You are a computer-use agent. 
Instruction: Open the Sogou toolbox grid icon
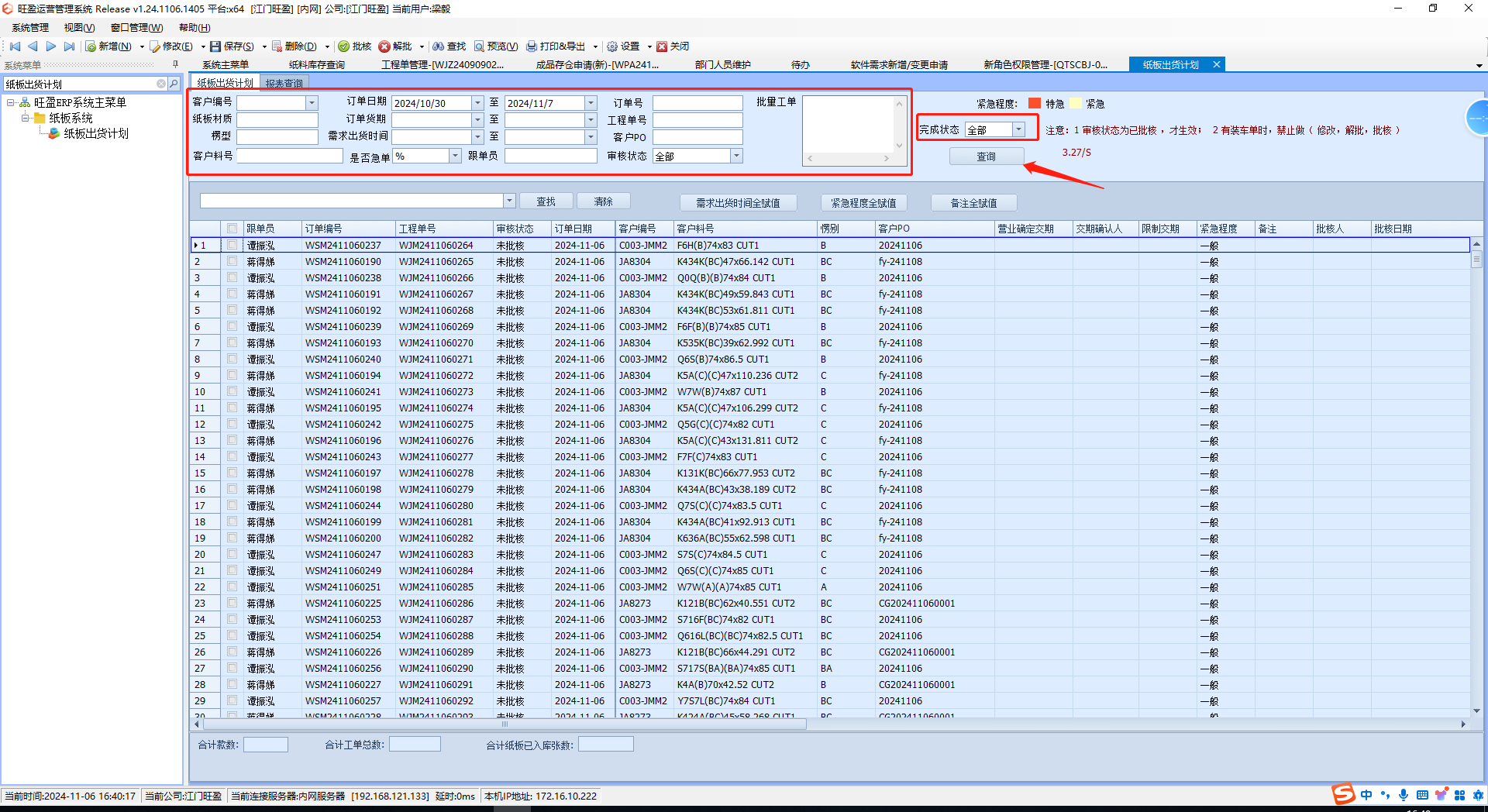(1460, 795)
